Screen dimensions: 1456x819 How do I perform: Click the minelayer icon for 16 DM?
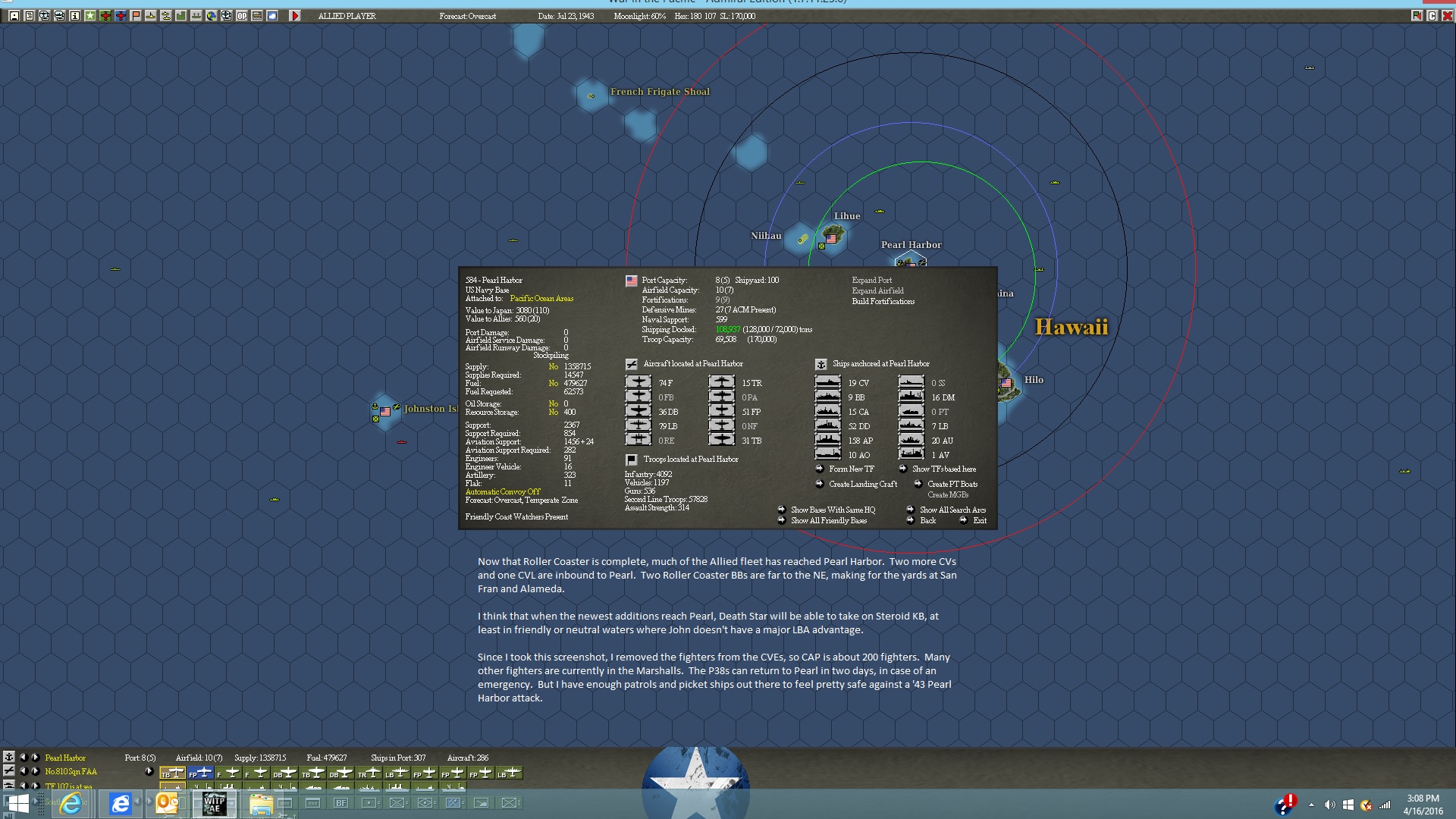point(912,397)
